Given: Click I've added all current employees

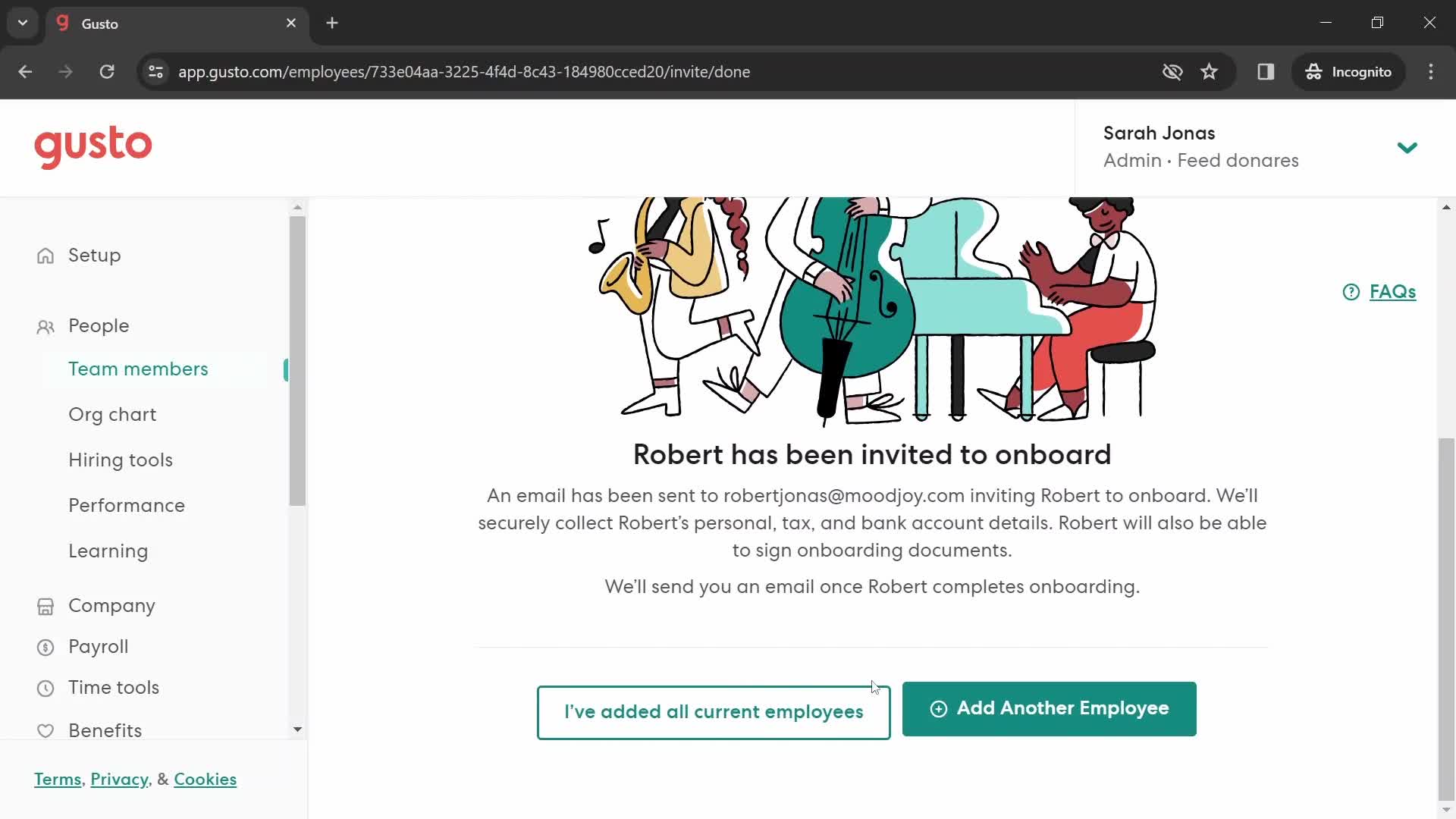Looking at the screenshot, I should pyautogui.click(x=713, y=711).
